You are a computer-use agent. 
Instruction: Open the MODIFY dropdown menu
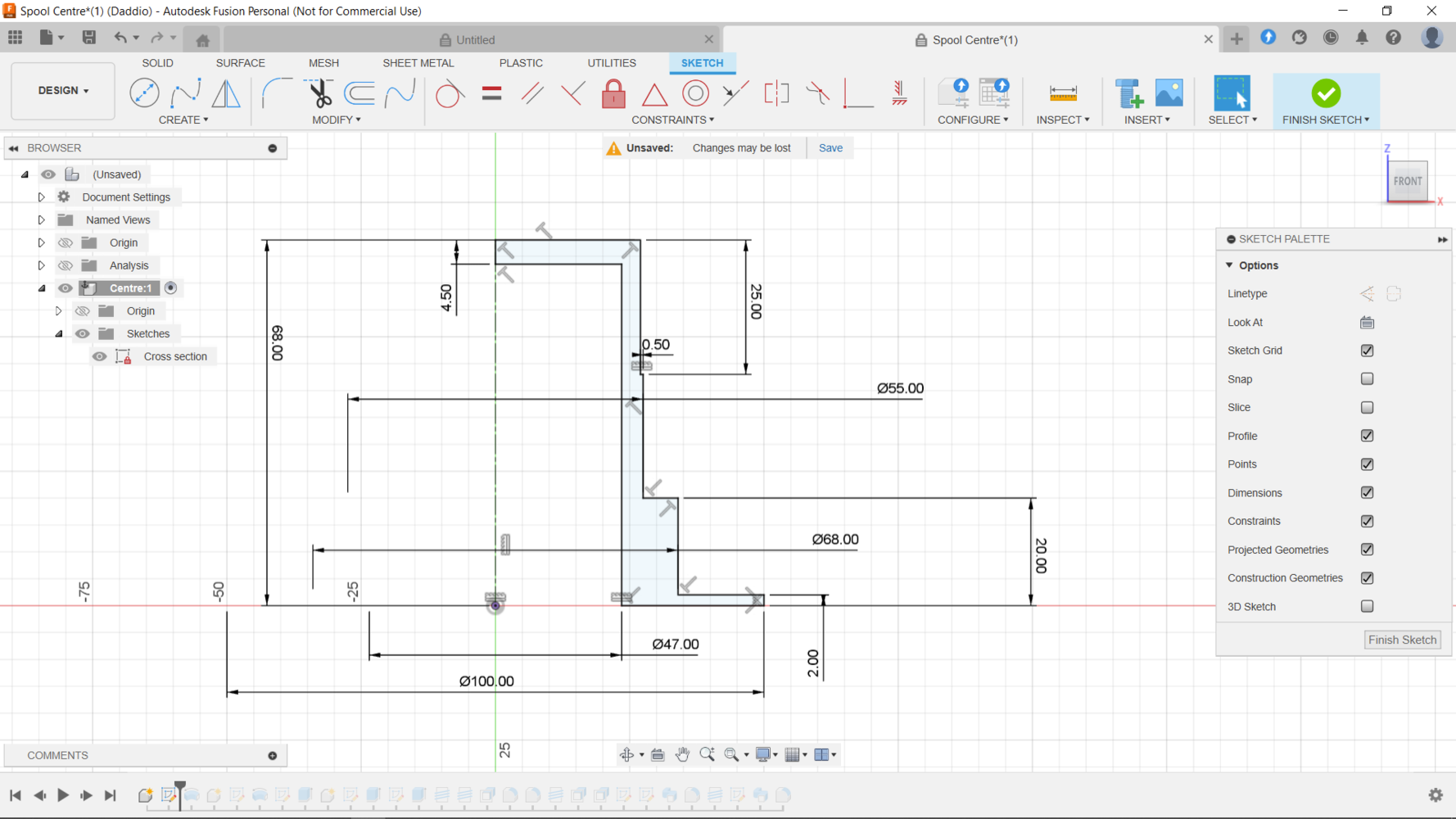pos(336,120)
